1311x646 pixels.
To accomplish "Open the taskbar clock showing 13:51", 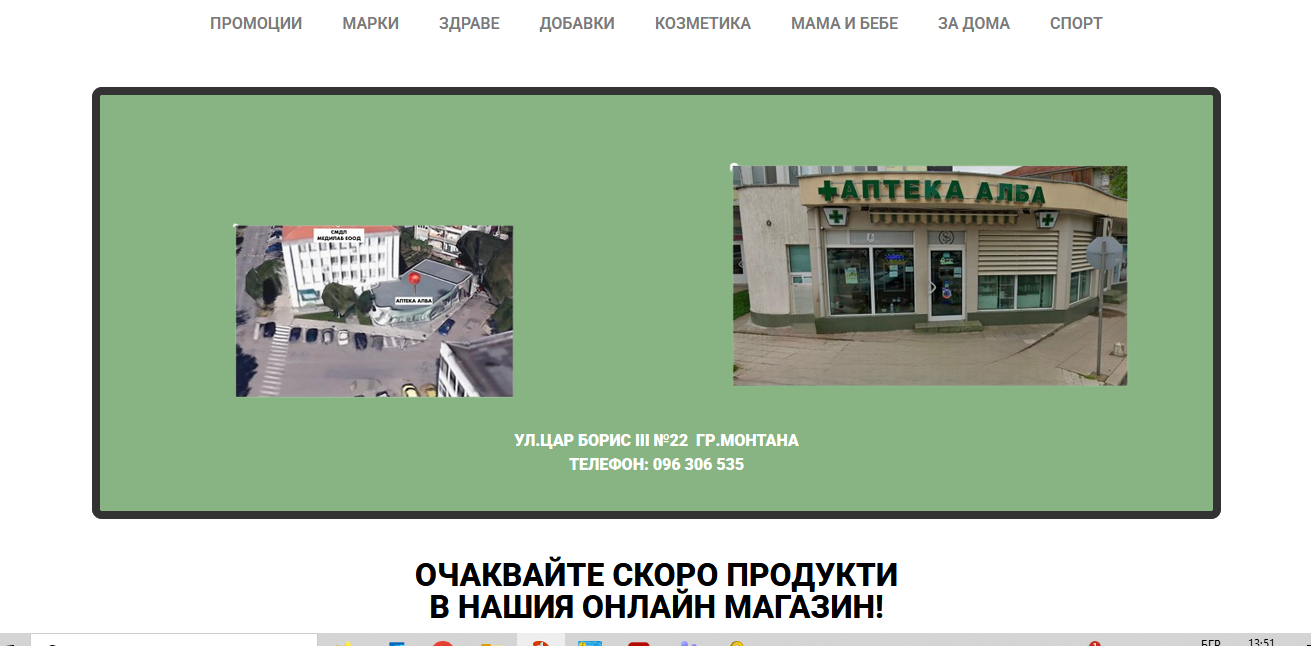I will pyautogui.click(x=1261, y=641).
